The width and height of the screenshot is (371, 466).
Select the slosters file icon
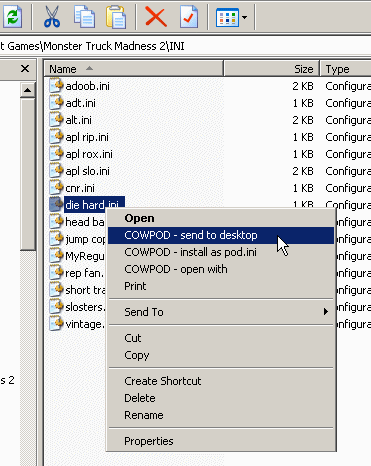[56, 307]
